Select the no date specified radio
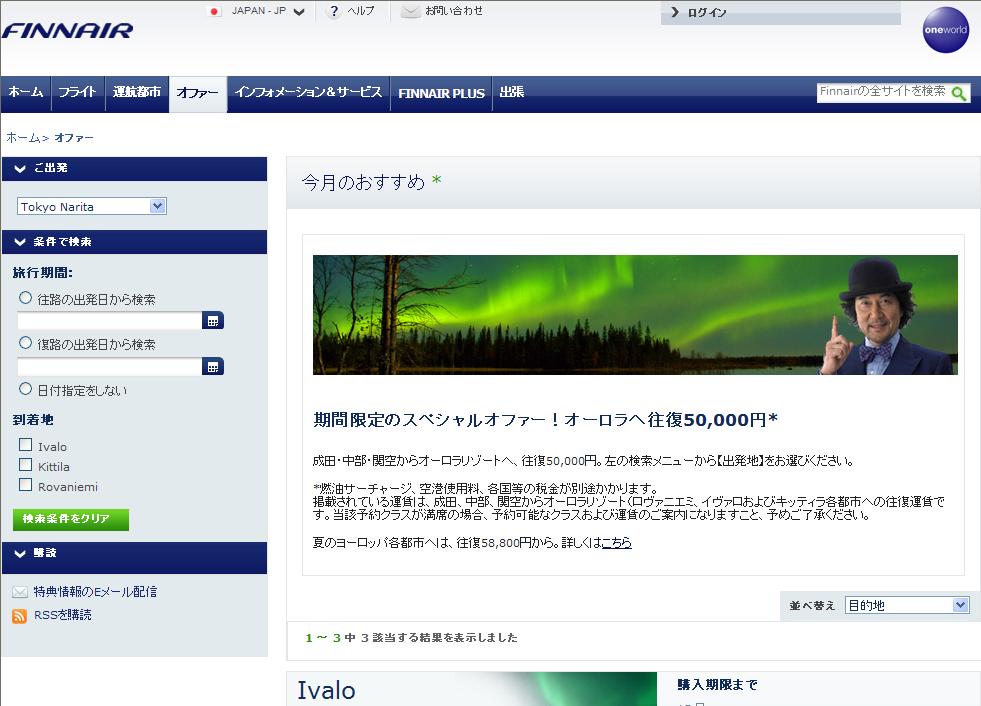Viewport: 981px width, 706px height. pos(25,389)
